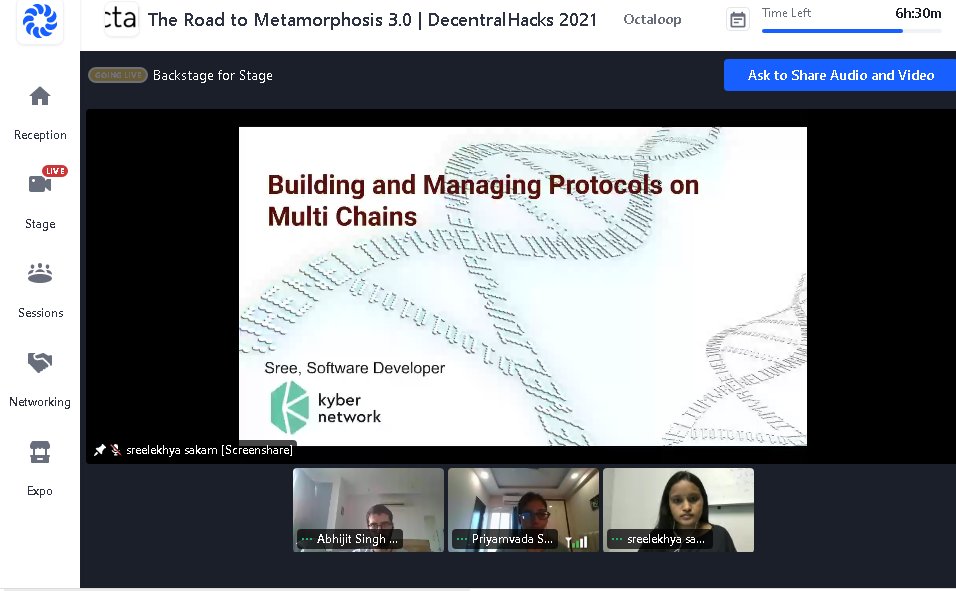The height and width of the screenshot is (591, 956).
Task: Click the Octaloop organizer link
Action: [652, 20]
